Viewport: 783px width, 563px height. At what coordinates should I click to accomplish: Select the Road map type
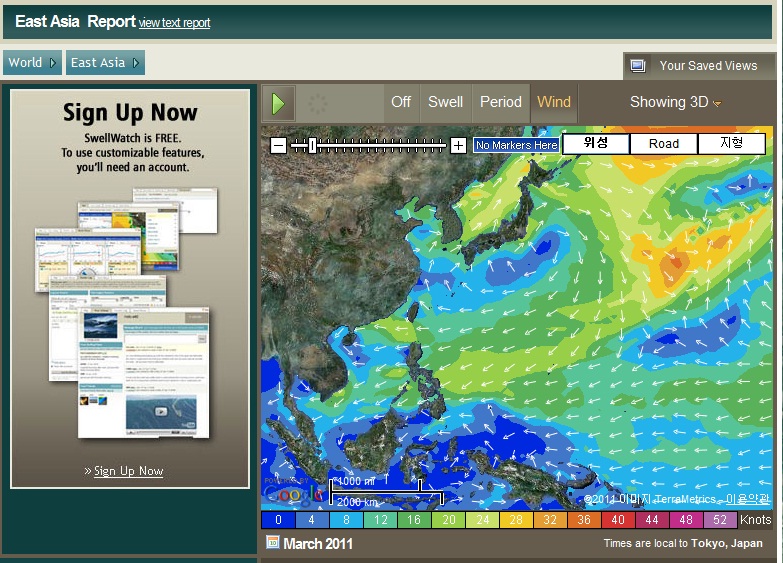[x=664, y=143]
